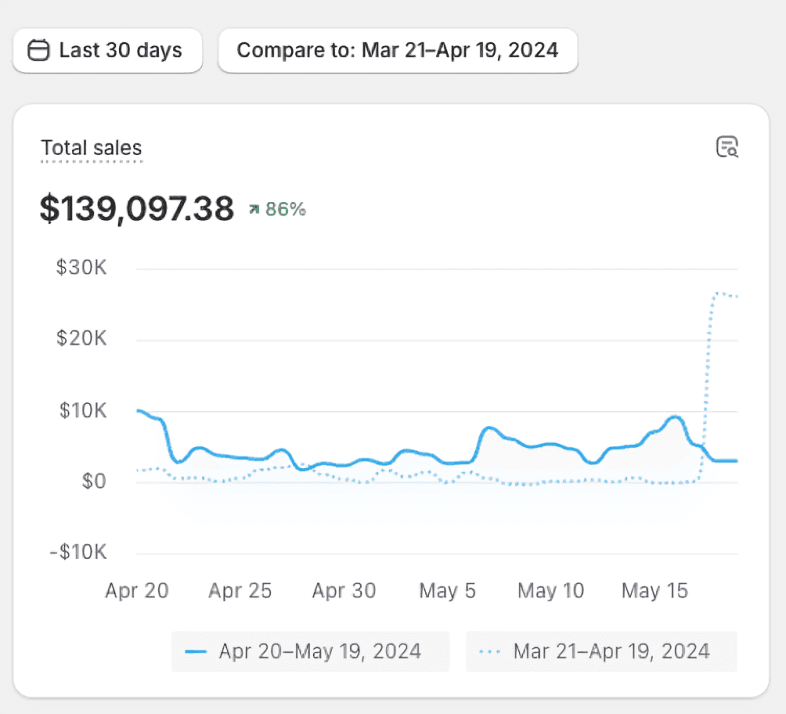This screenshot has height=714, width=786.
Task: Click the May 10 x-axis label
Action: [x=551, y=591]
